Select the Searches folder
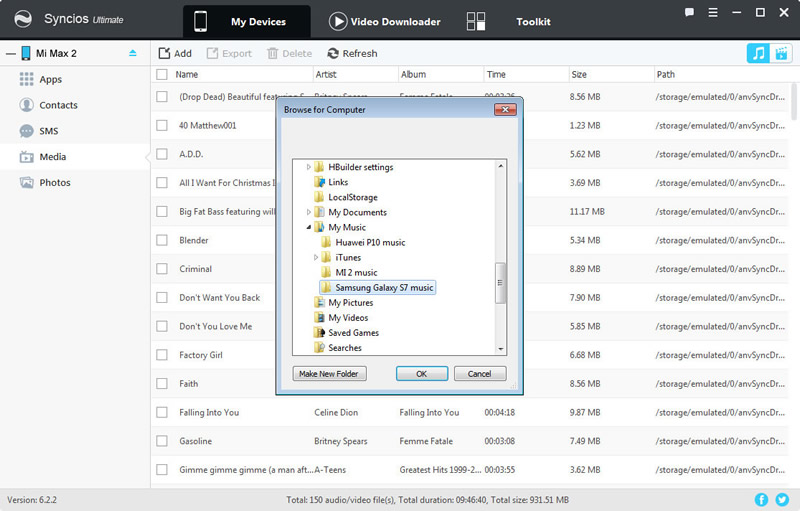Screen dimensions: 800x511 345,348
